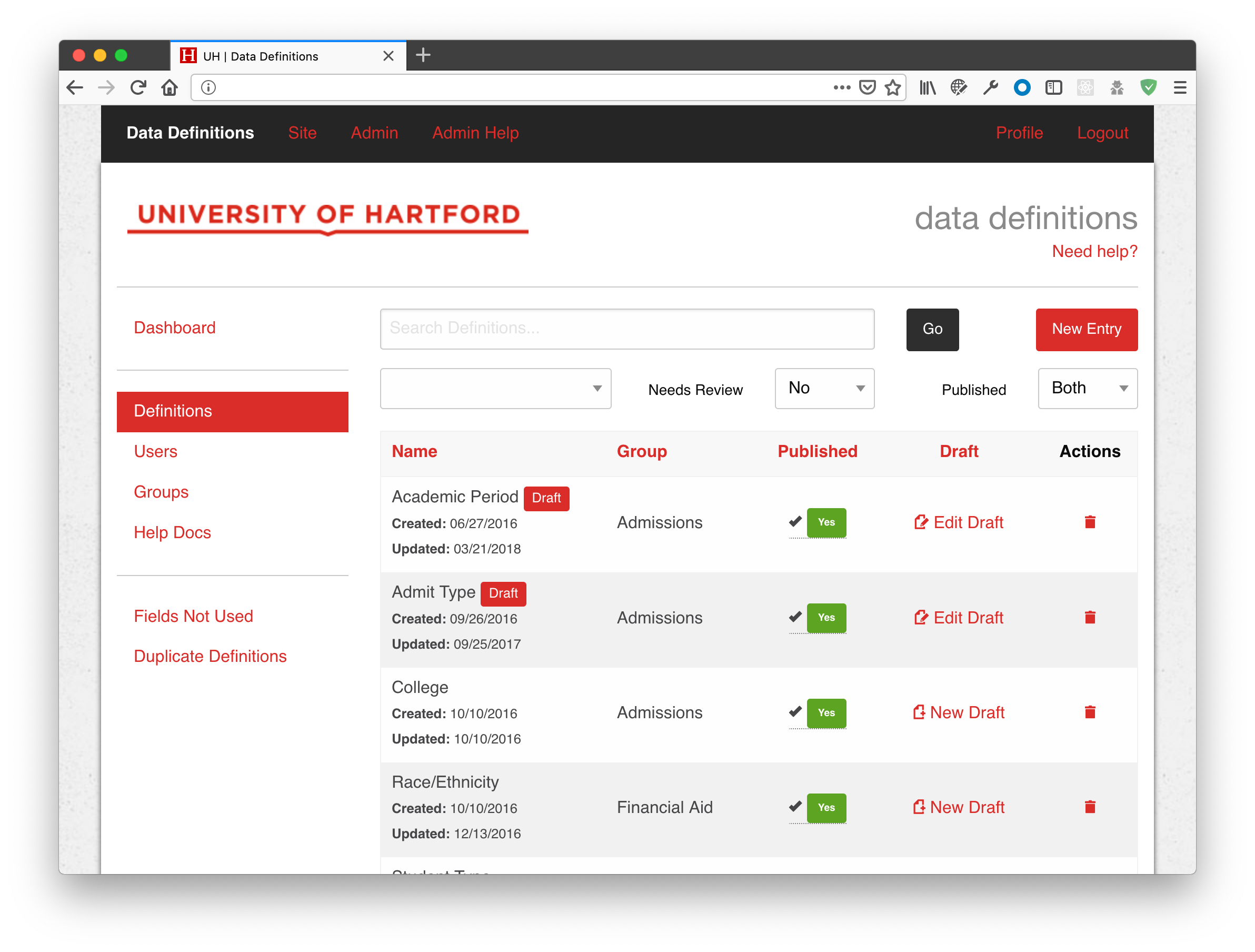Click the Draft badge beside Academic Period
The image size is (1255, 952).
coord(546,498)
